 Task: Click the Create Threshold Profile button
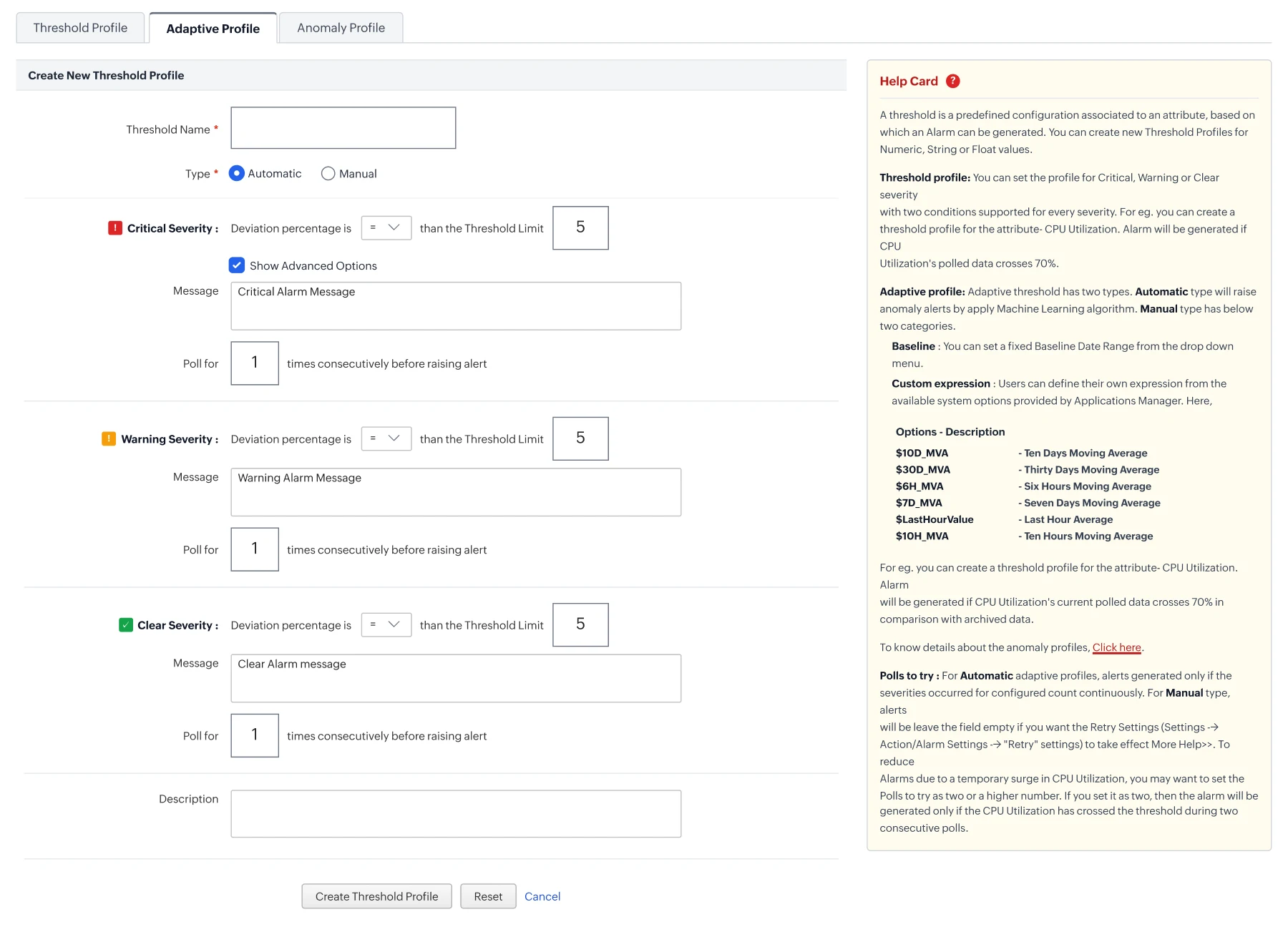[x=377, y=896]
